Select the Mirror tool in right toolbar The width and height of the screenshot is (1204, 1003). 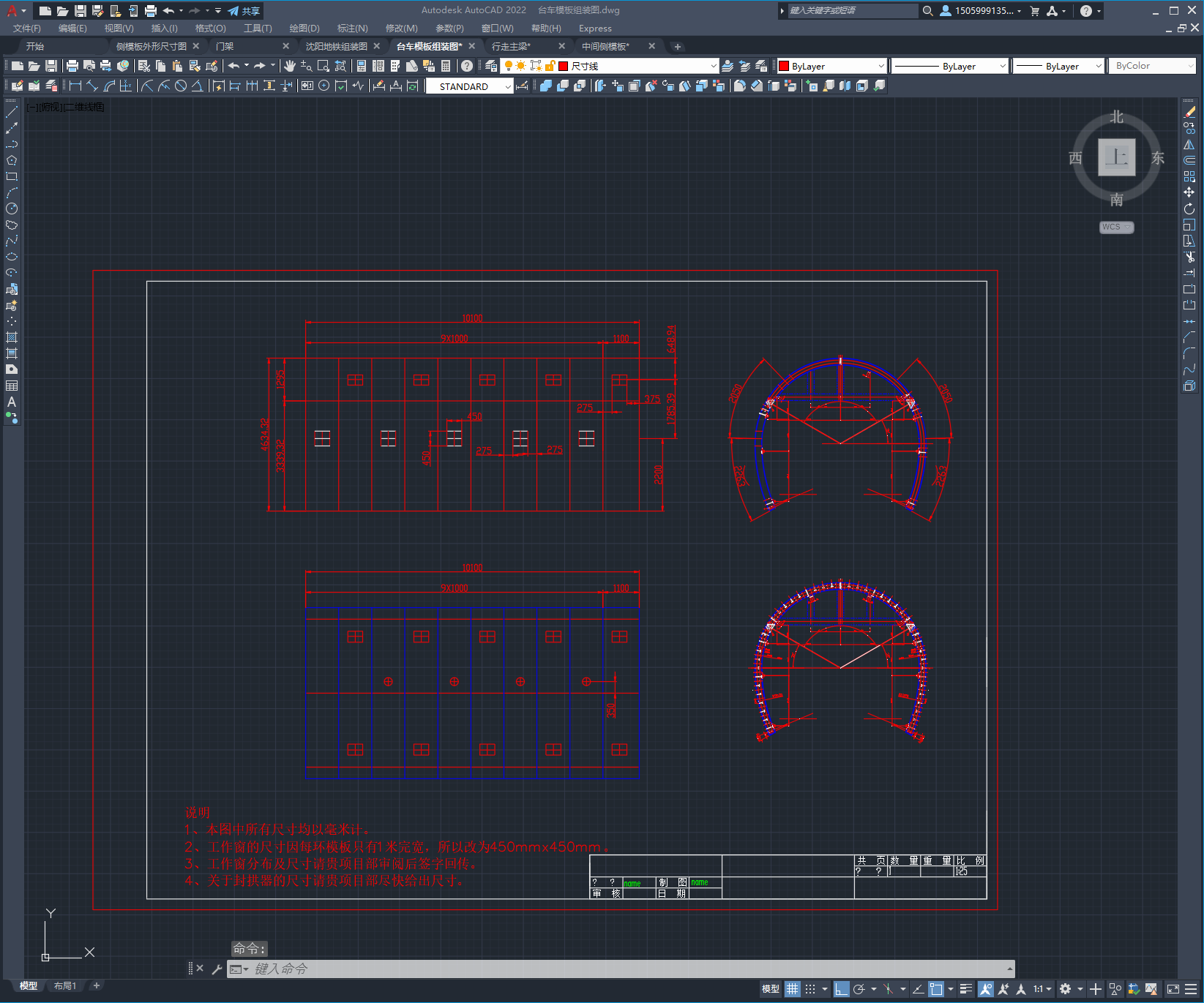1189,144
